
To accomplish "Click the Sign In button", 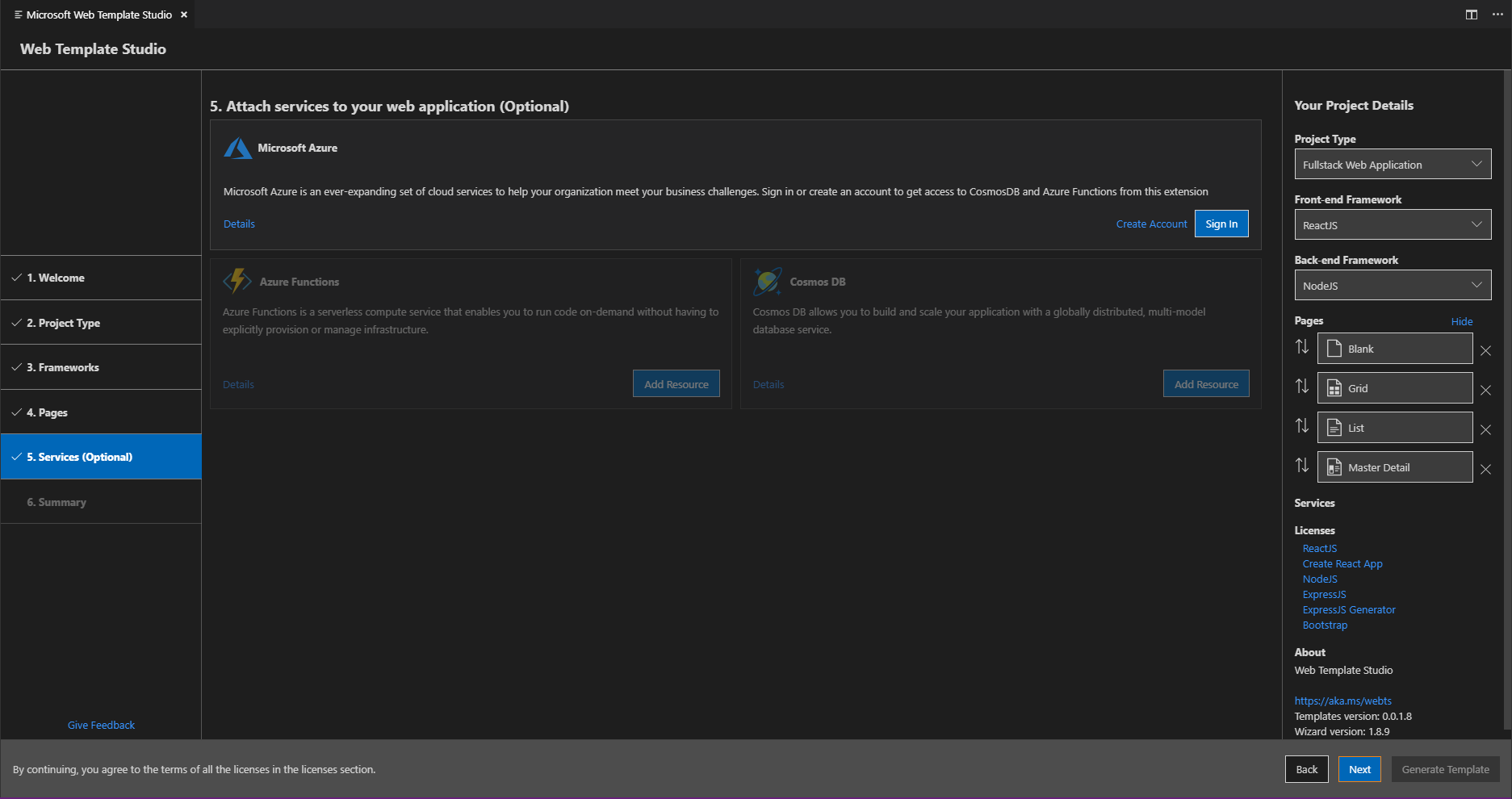I will 1221,224.
